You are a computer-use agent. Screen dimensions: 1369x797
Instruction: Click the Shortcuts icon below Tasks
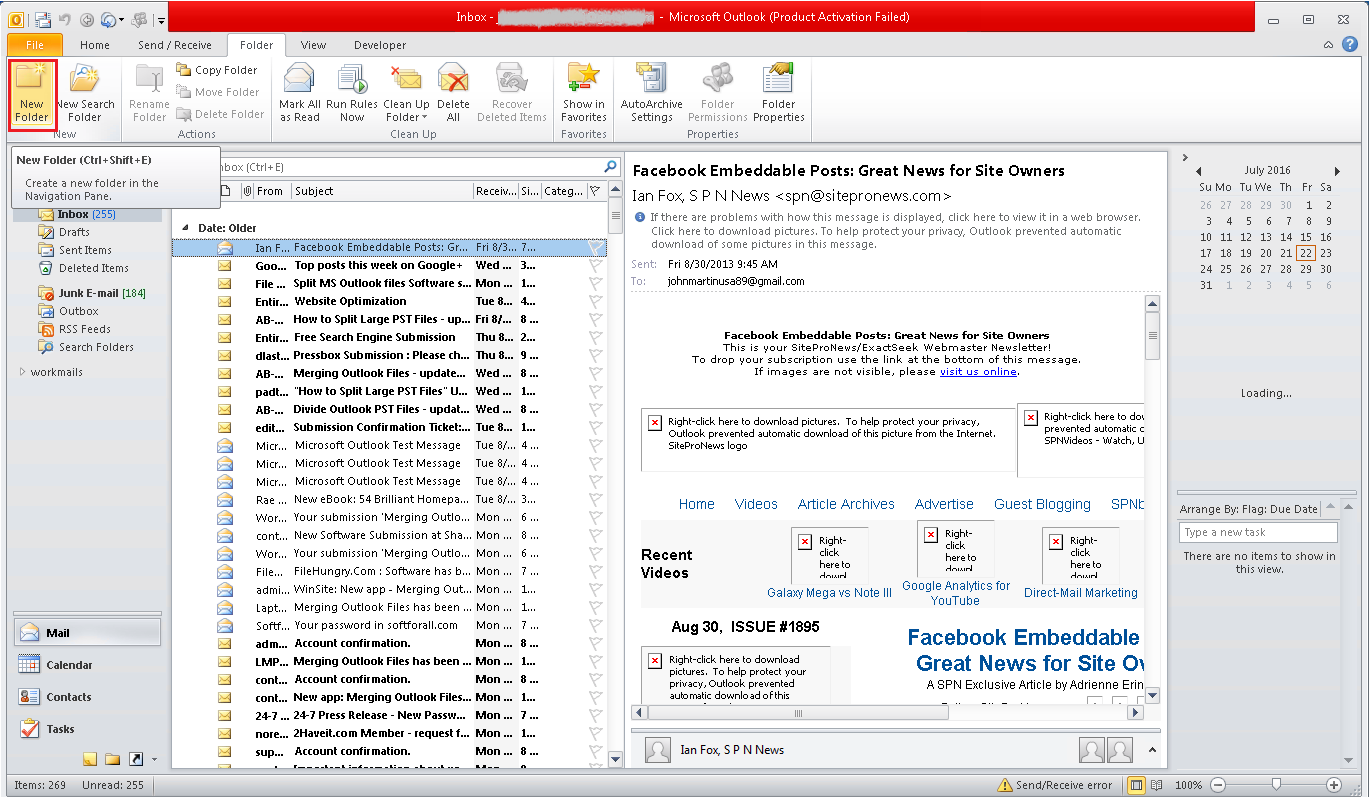135,759
